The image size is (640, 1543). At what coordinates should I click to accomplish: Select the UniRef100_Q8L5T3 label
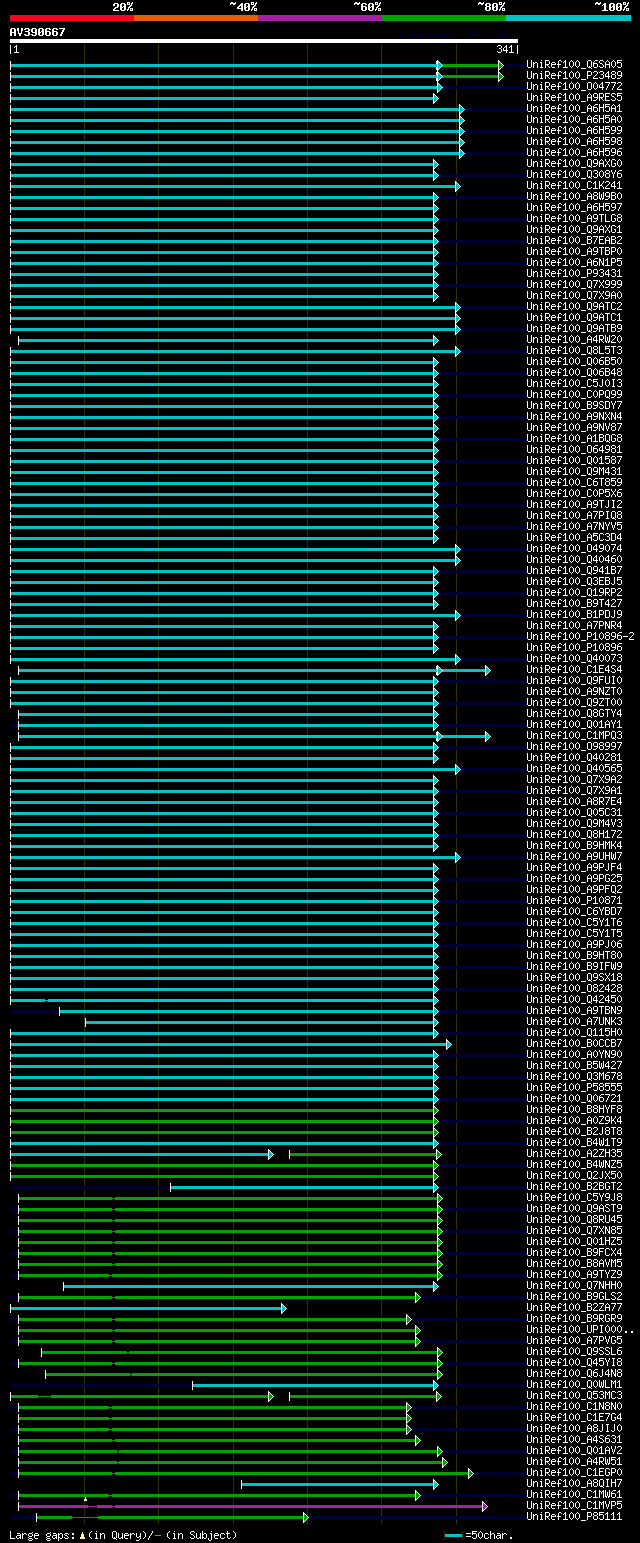(x=574, y=350)
